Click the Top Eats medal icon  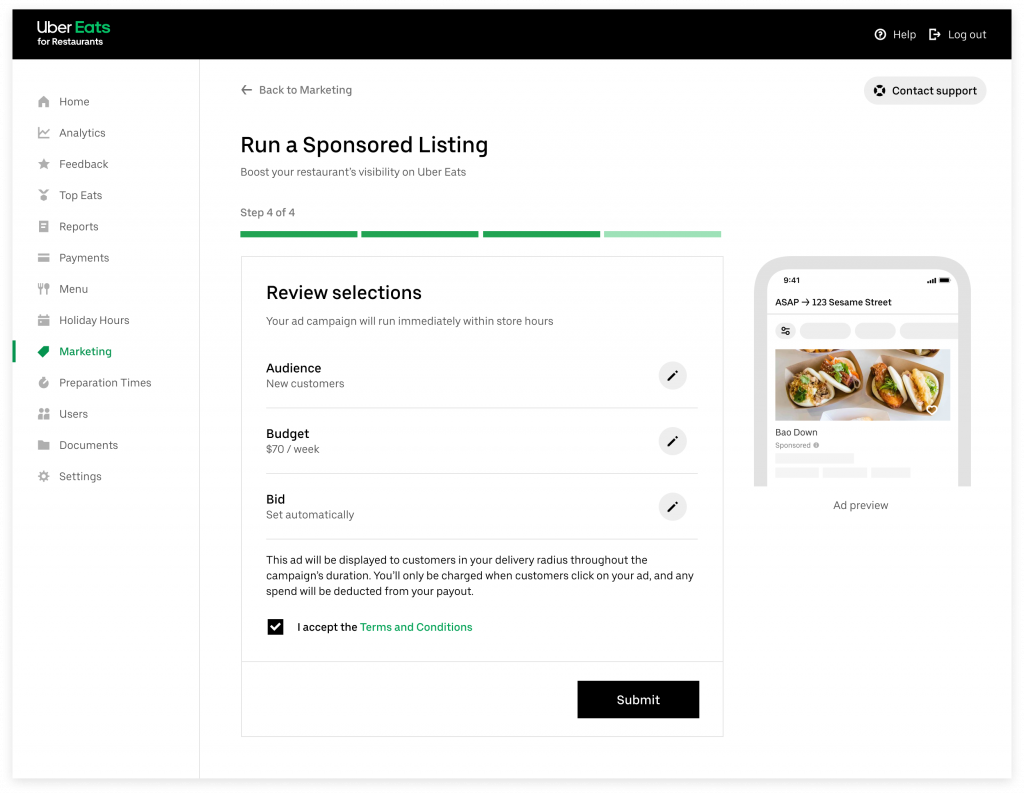pyautogui.click(x=44, y=195)
